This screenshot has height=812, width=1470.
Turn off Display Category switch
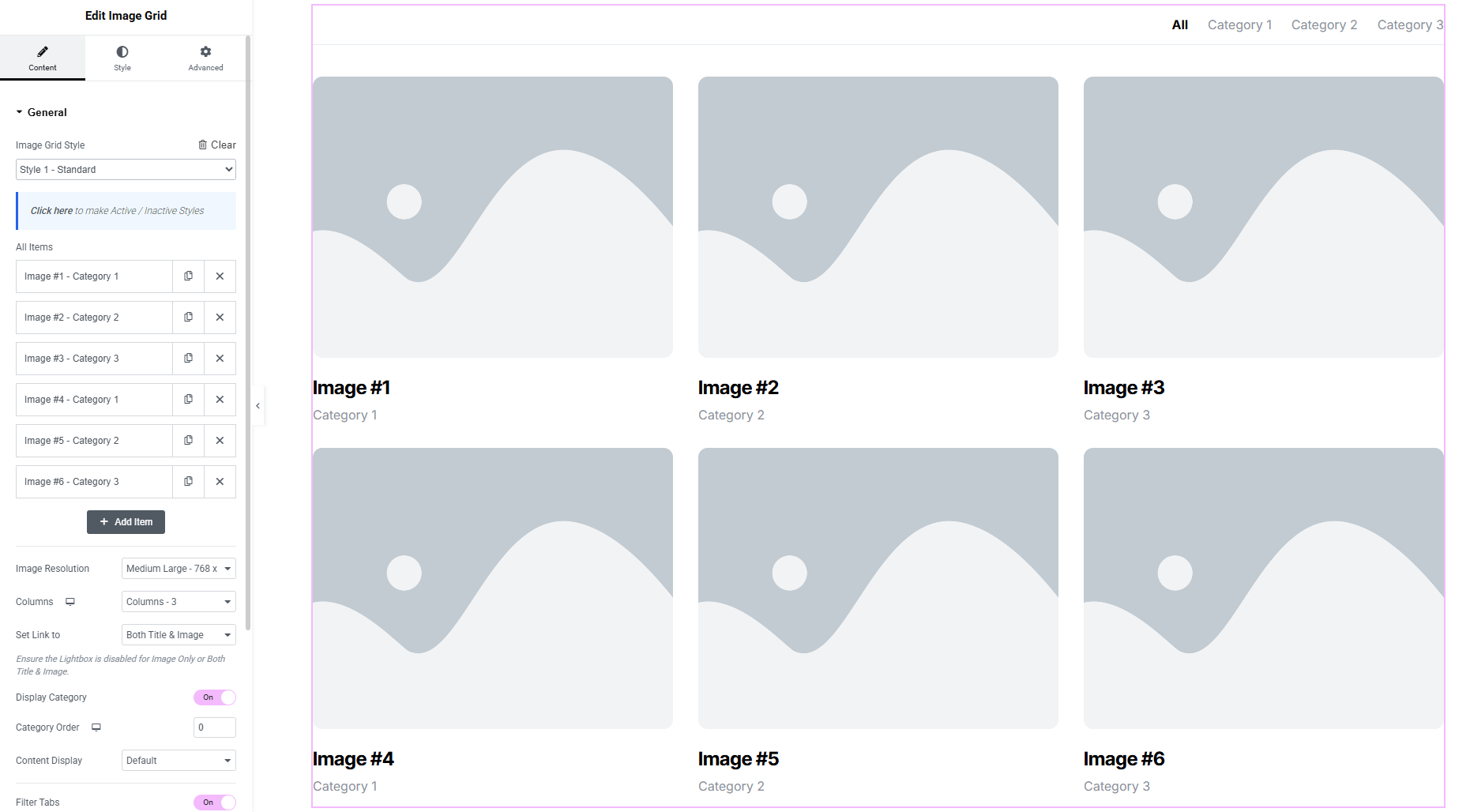coord(214,697)
